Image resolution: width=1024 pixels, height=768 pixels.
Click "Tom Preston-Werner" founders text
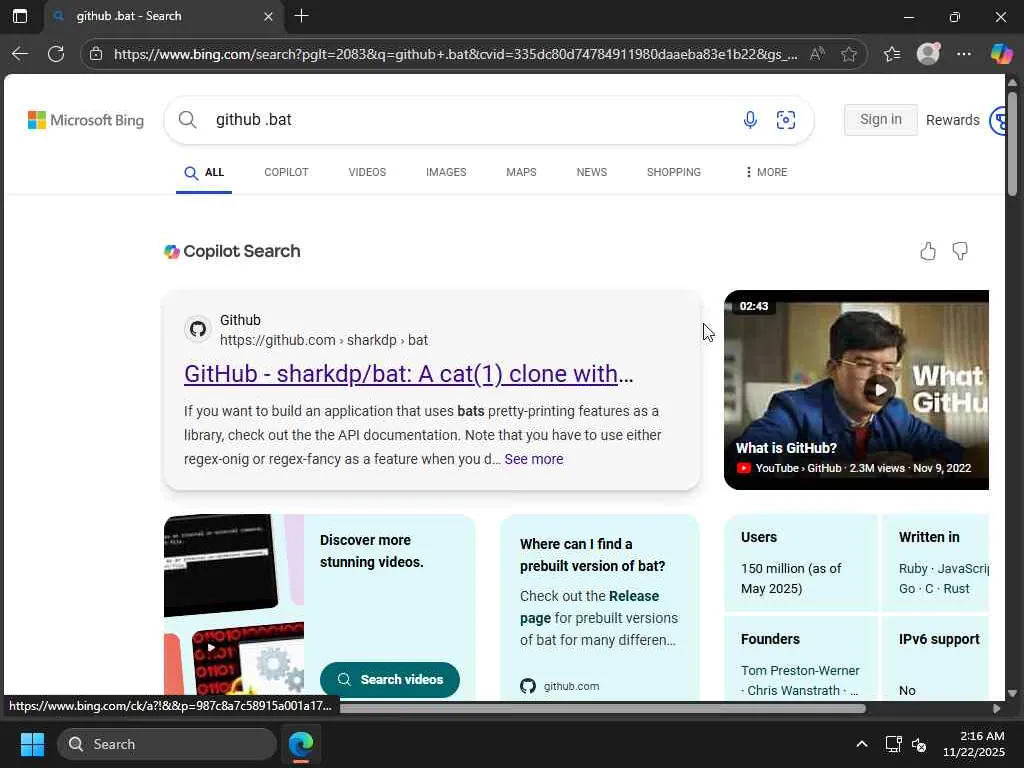pos(800,671)
